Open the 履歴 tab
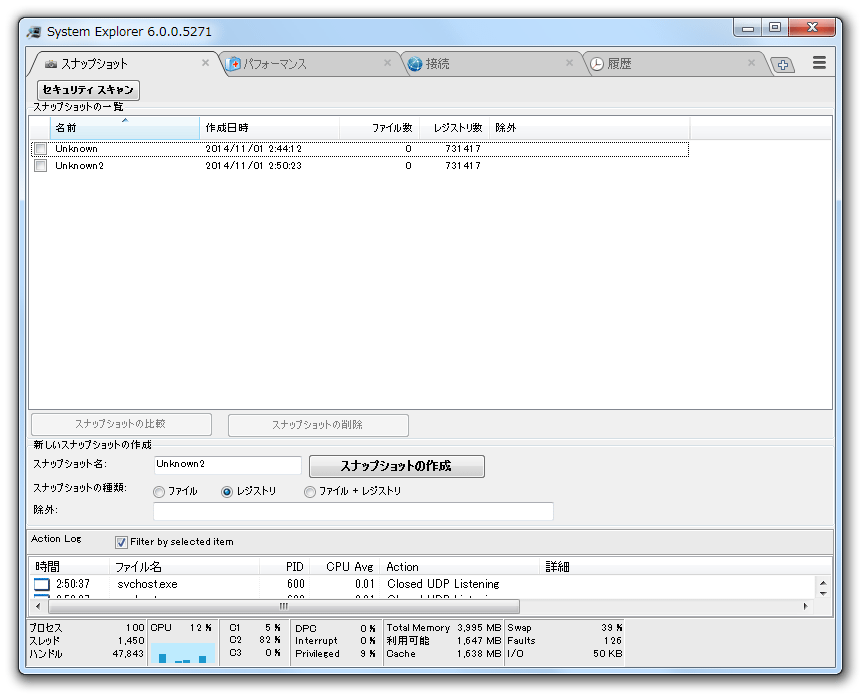The height and width of the screenshot is (697, 864). pos(672,64)
